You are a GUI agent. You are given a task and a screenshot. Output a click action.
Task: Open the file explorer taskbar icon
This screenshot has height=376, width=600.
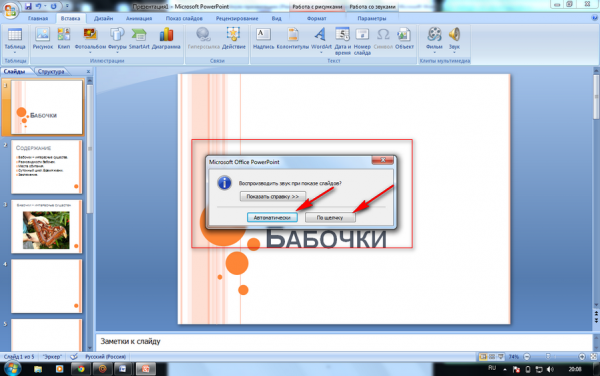tap(38, 369)
